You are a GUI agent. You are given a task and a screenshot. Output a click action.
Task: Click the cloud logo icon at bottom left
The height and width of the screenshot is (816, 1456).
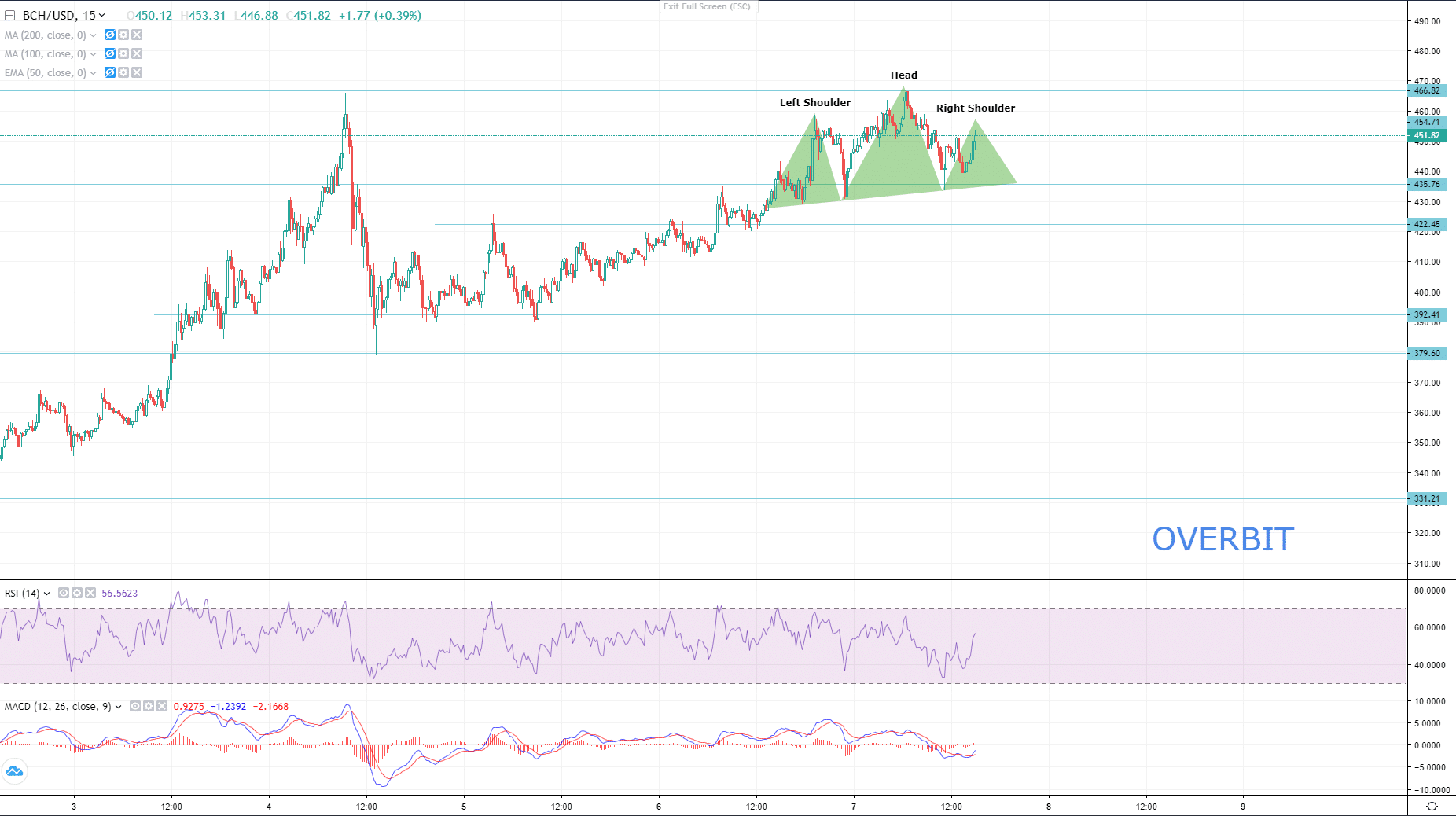click(x=14, y=771)
